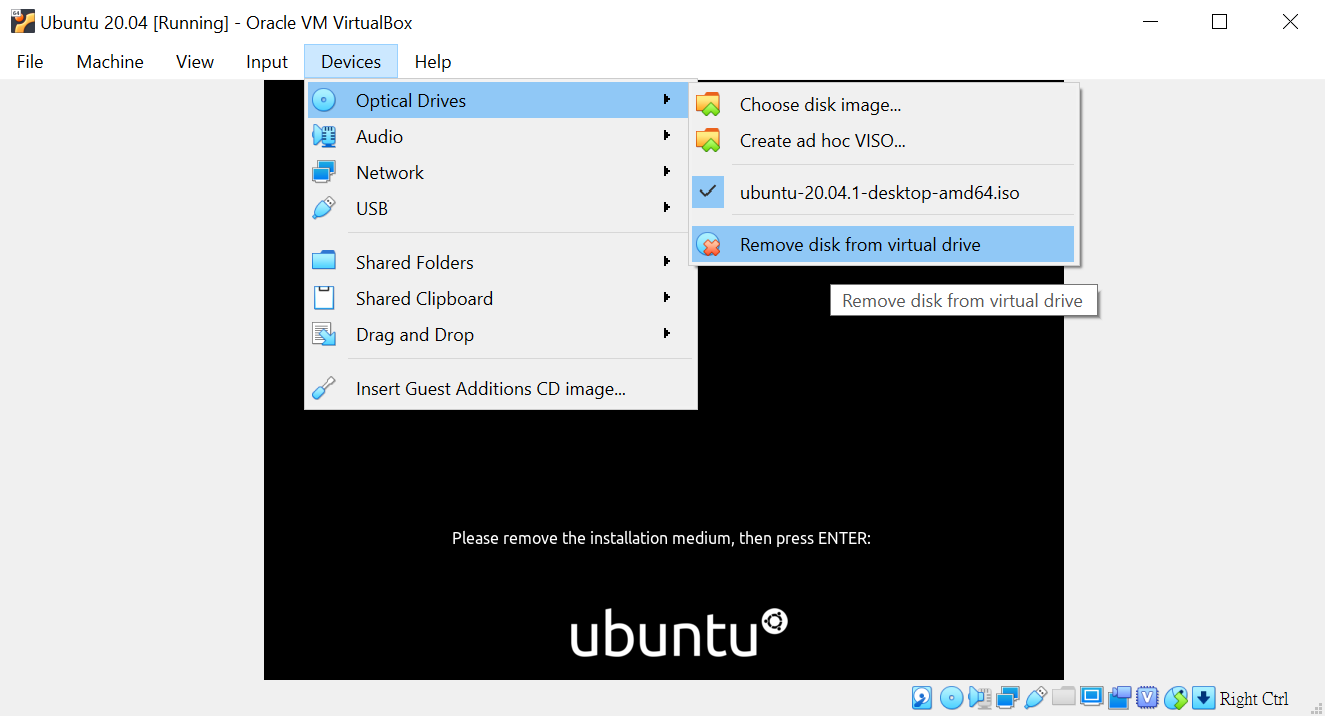Uncheck ubuntu-20.04.1-desktop-amd64.iso checkmark
Screen dimensions: 1325x716
click(x=708, y=192)
